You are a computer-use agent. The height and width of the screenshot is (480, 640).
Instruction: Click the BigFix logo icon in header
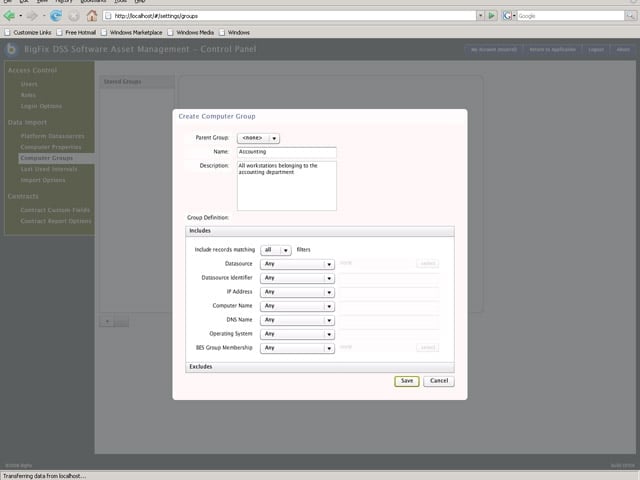tap(11, 49)
